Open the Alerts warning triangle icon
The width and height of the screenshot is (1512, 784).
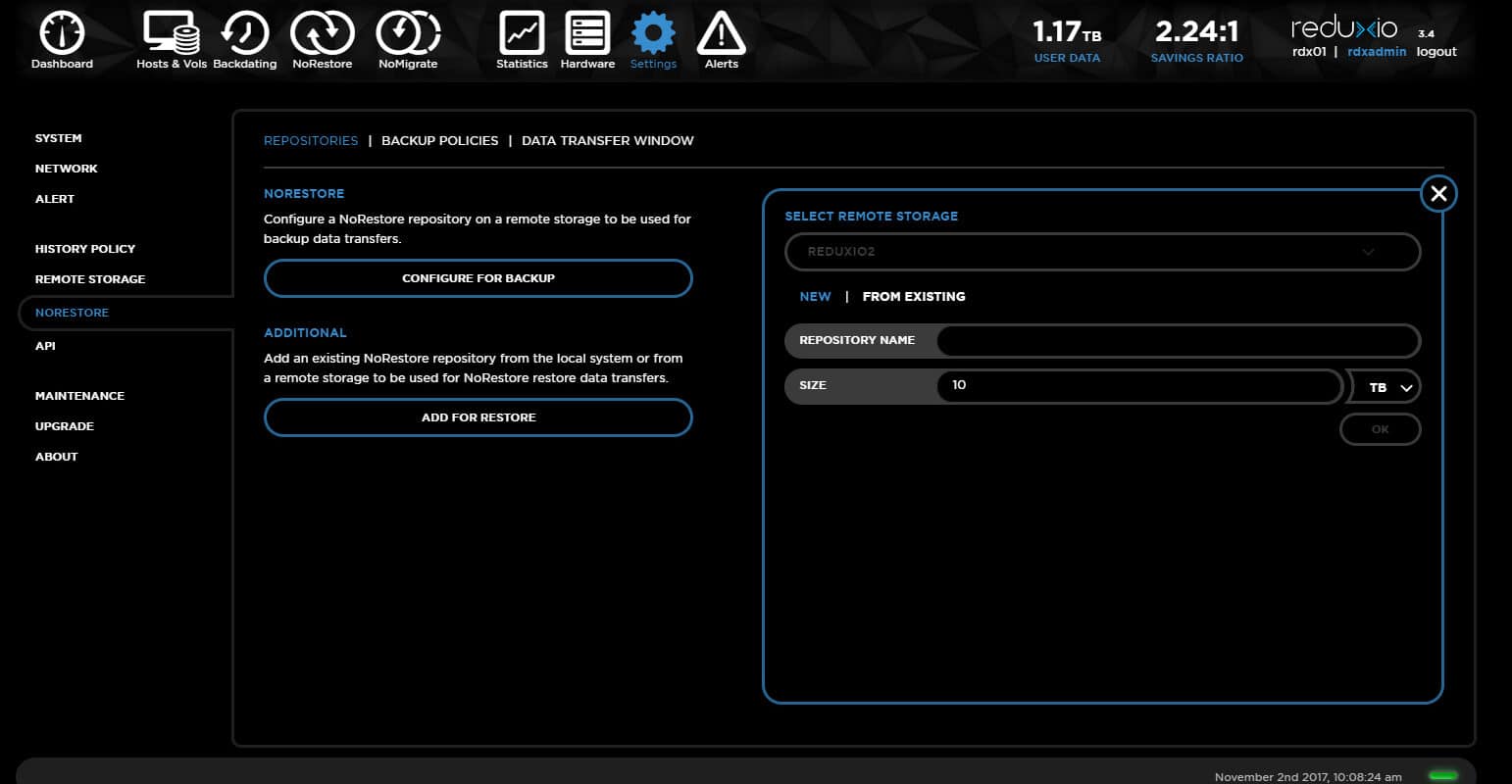[x=721, y=32]
